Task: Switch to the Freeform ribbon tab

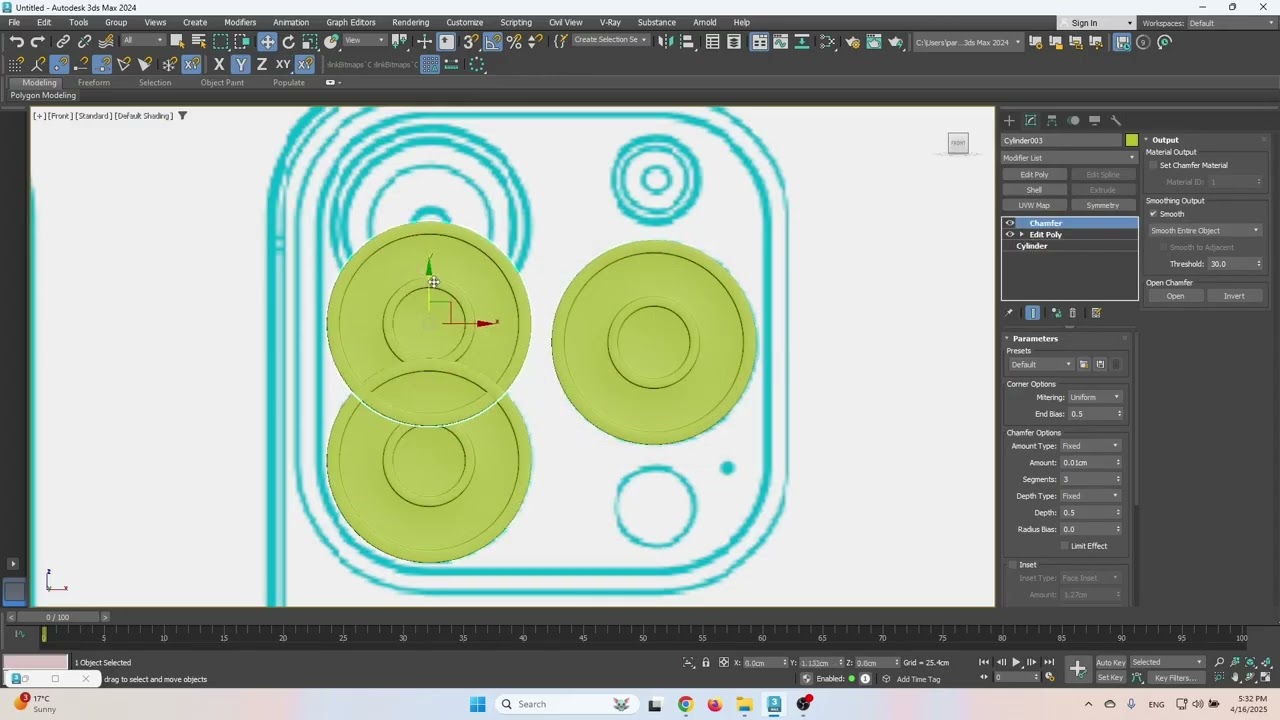Action: (94, 82)
